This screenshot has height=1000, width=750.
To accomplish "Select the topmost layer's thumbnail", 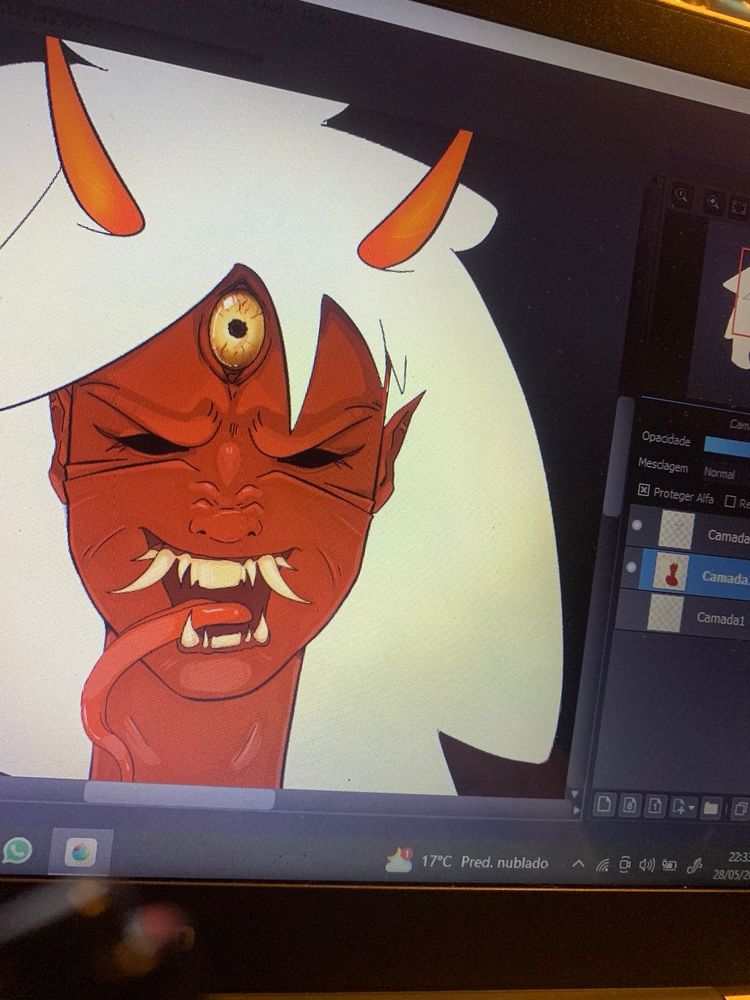I will (x=676, y=530).
